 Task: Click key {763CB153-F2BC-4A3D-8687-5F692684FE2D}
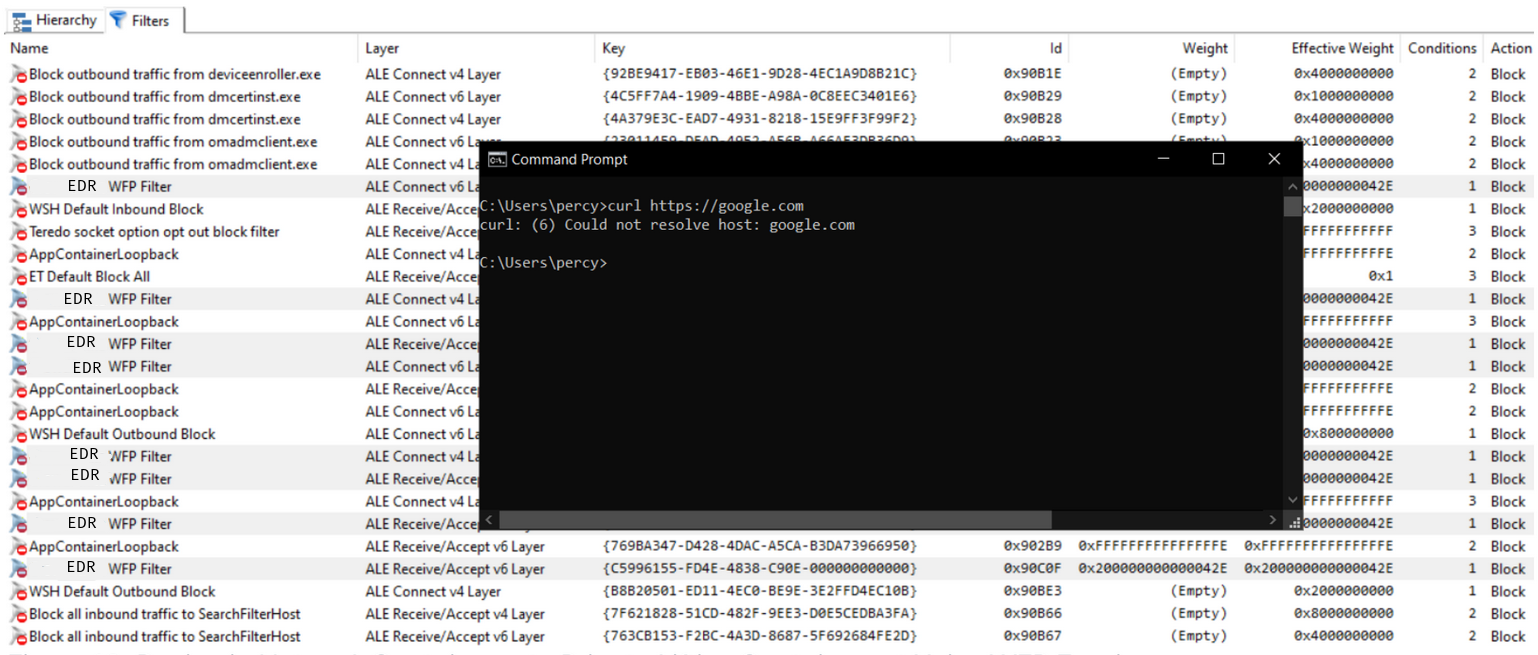(760, 637)
